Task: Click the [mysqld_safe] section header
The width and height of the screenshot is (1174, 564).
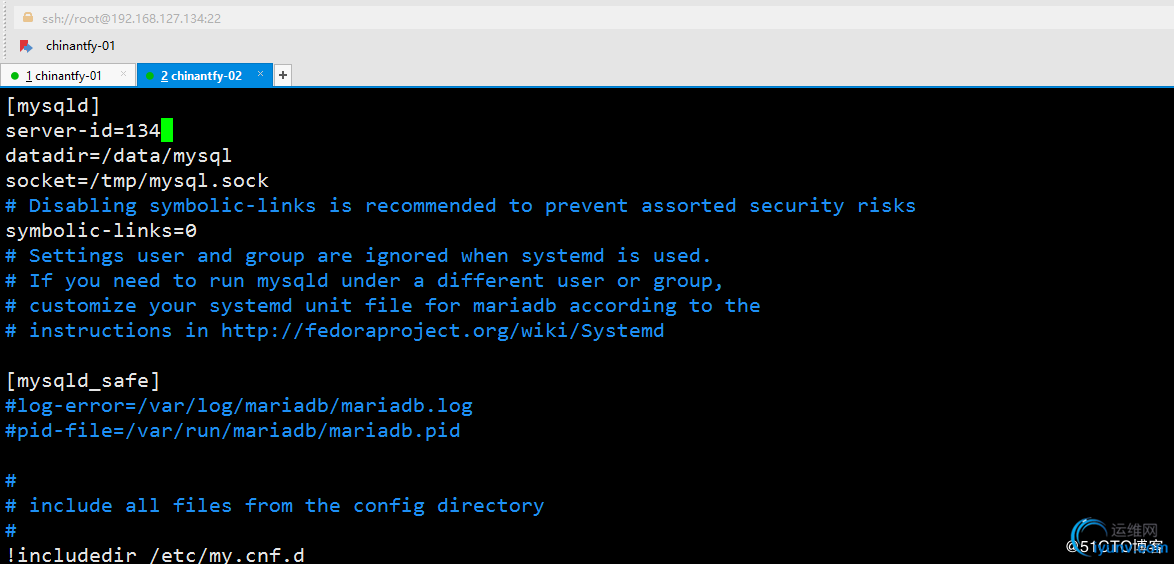Action: click(x=83, y=381)
